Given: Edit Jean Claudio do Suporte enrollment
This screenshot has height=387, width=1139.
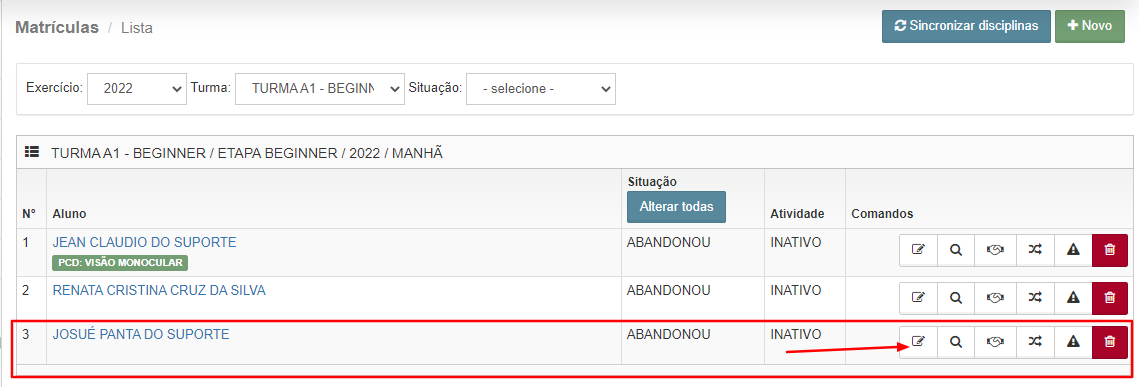Looking at the screenshot, I should tap(918, 250).
